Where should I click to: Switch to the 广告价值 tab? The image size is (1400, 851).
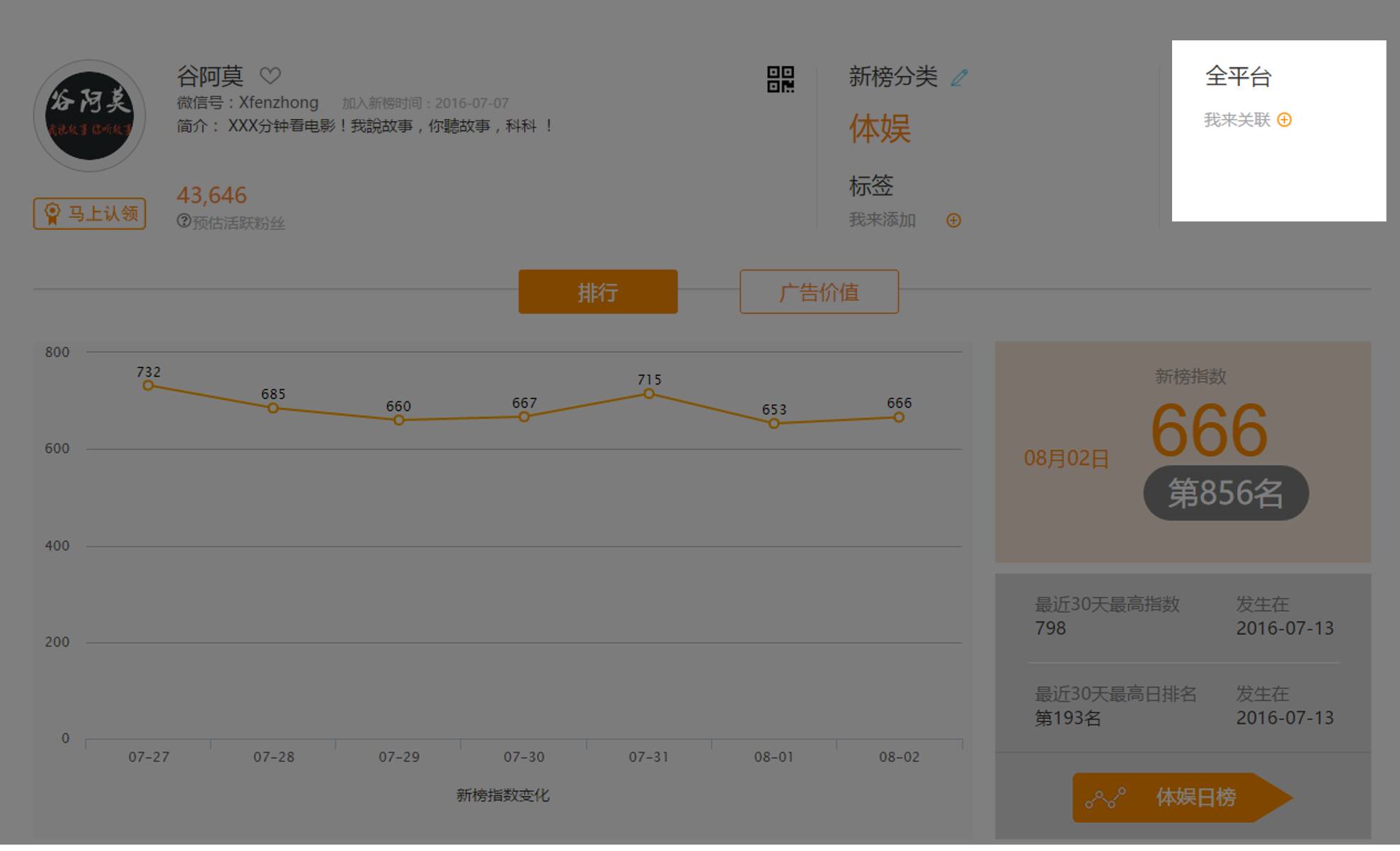(x=819, y=292)
